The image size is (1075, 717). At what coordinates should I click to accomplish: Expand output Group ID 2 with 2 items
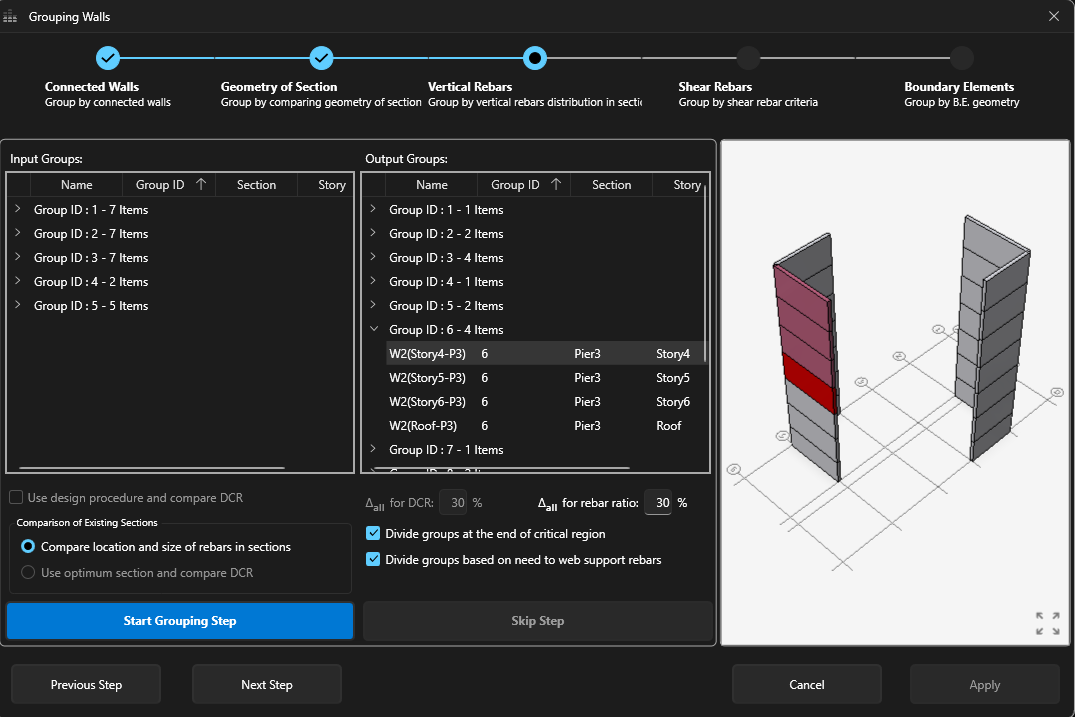(x=373, y=233)
